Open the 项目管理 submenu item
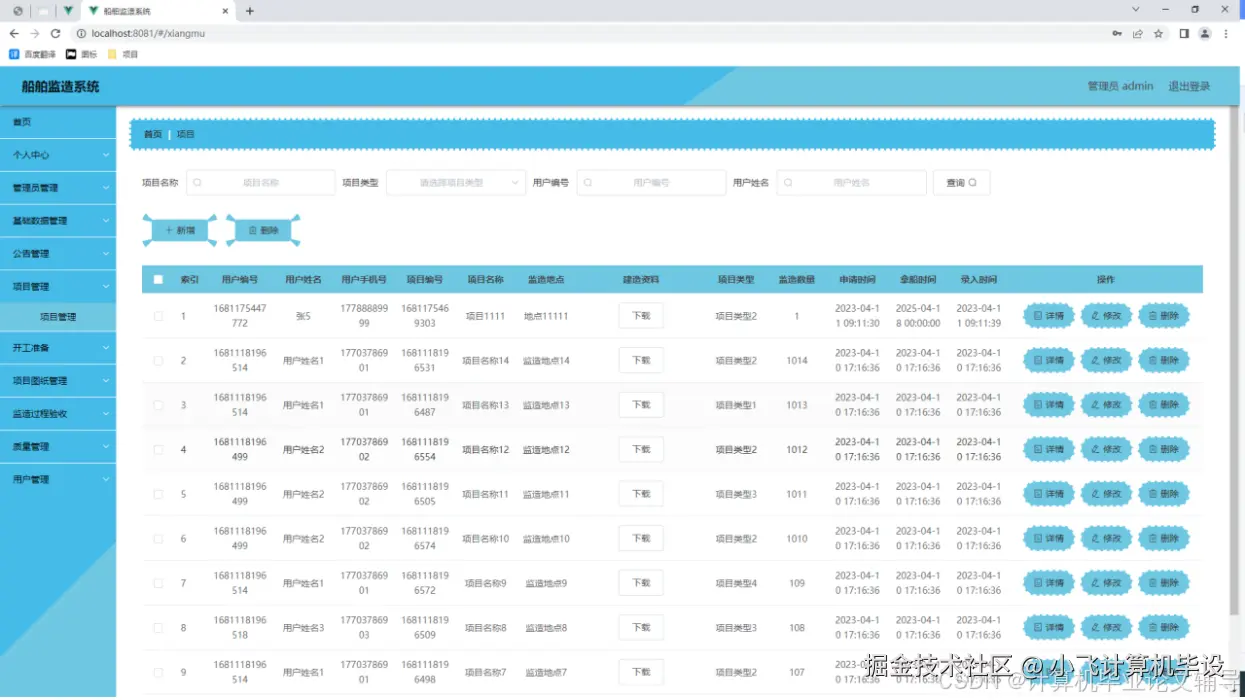The image size is (1245, 700). pyautogui.click(x=58, y=317)
